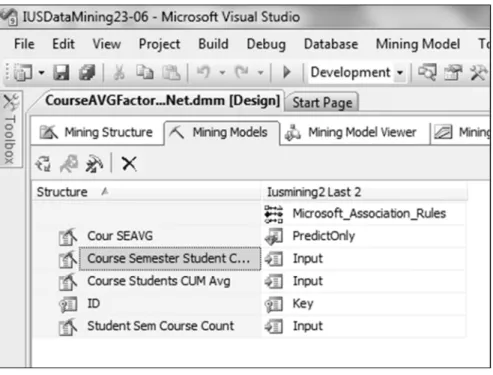Image resolution: width=493 pixels, height=375 pixels.
Task: Click the ID key column icon
Action: [68, 304]
